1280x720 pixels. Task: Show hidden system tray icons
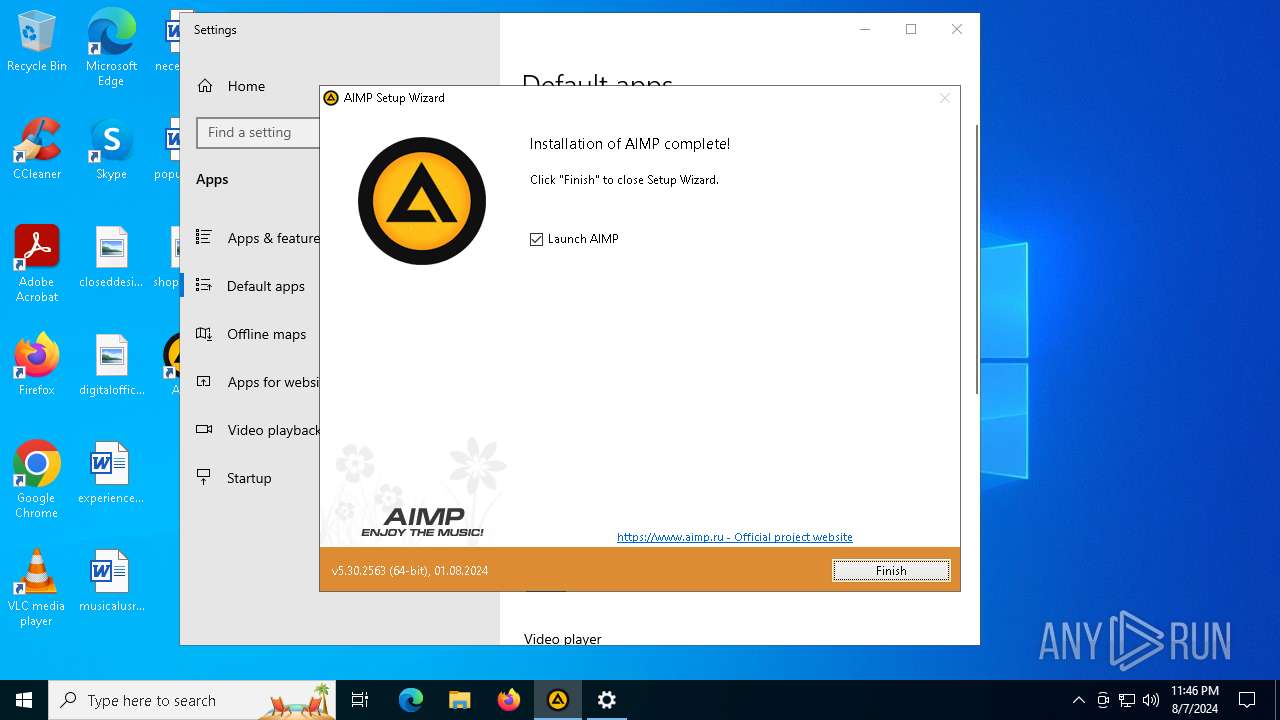(x=1078, y=700)
